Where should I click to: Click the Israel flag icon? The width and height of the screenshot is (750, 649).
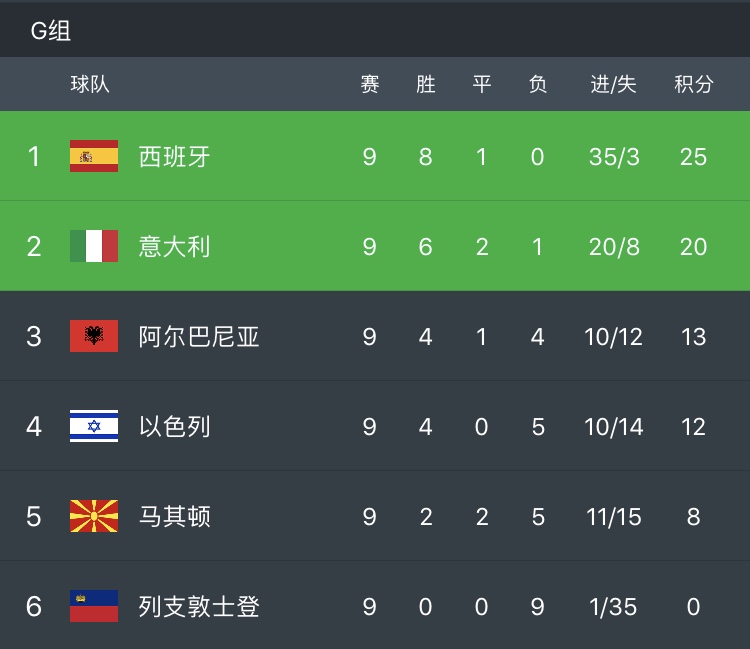[94, 426]
